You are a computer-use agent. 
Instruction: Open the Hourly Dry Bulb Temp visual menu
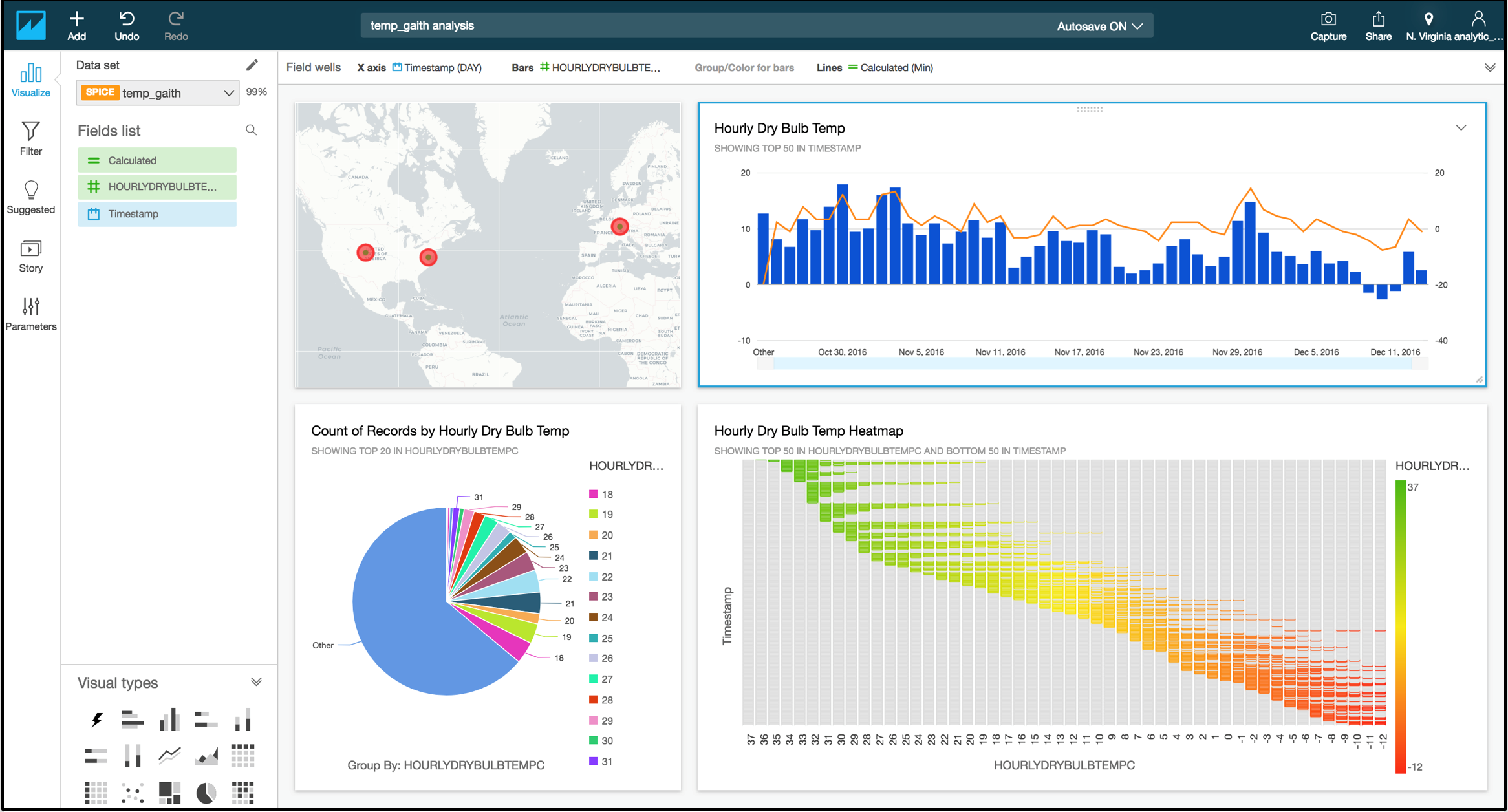(x=1461, y=128)
